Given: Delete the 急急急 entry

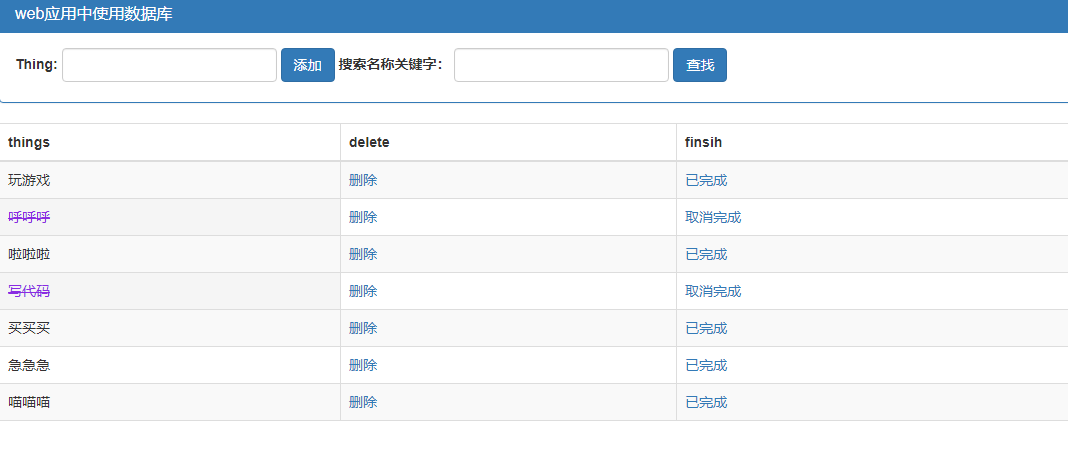Looking at the screenshot, I should (363, 365).
